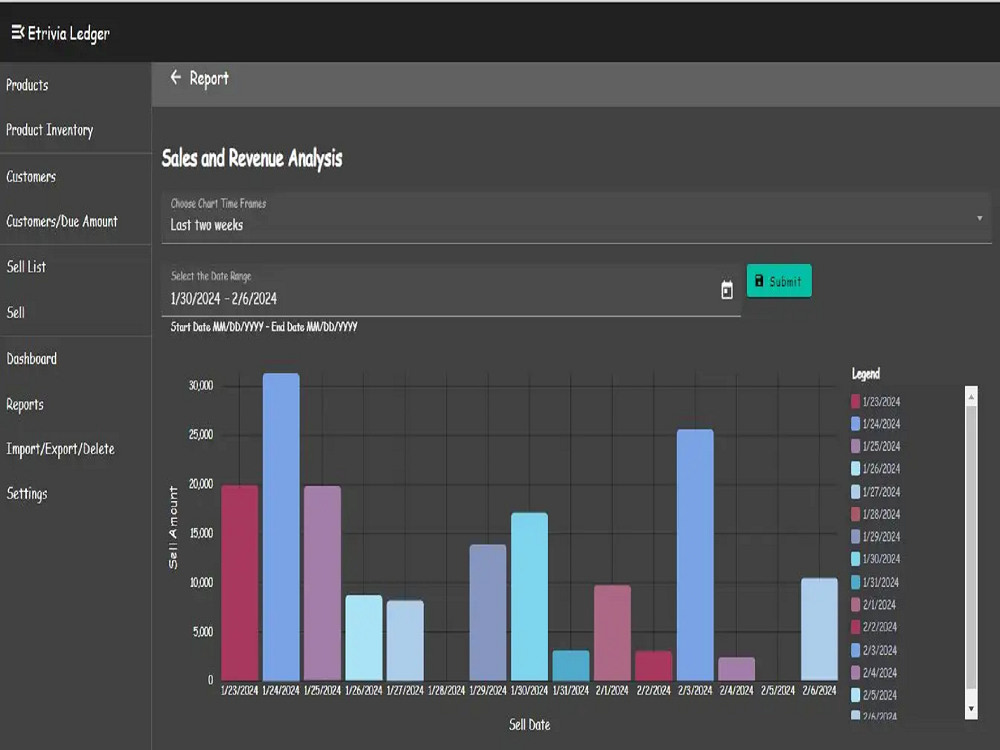Image resolution: width=1000 pixels, height=750 pixels.
Task: Click the 1/30/2024 cyan bar
Action: tap(529, 596)
